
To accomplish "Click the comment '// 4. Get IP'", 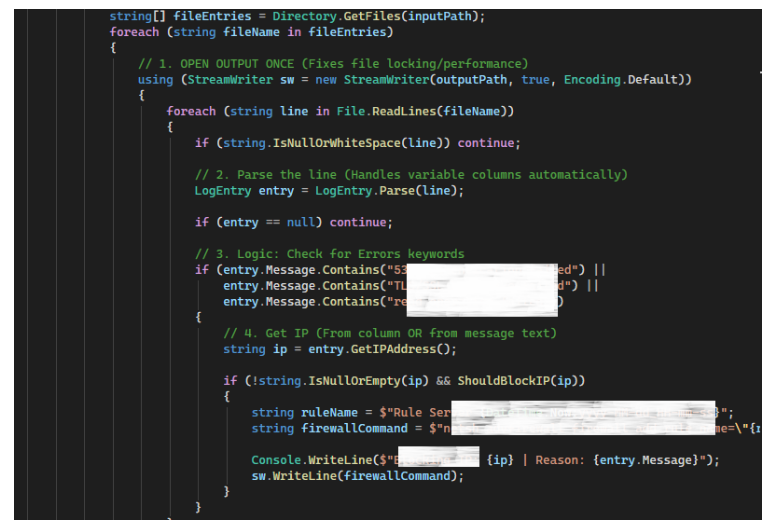I will point(266,333).
